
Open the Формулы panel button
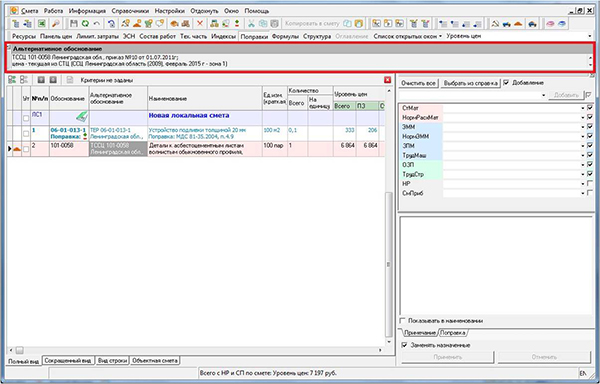coord(285,36)
